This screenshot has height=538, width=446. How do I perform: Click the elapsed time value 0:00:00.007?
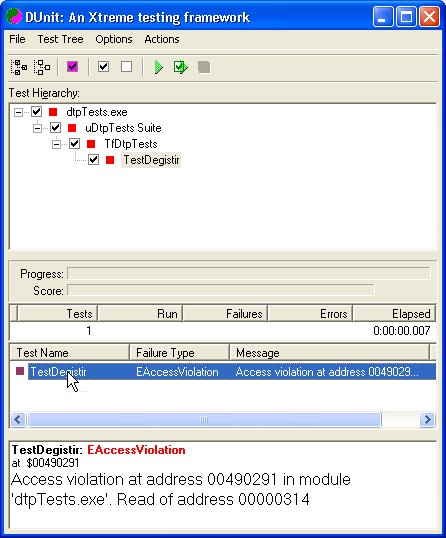pyautogui.click(x=401, y=331)
